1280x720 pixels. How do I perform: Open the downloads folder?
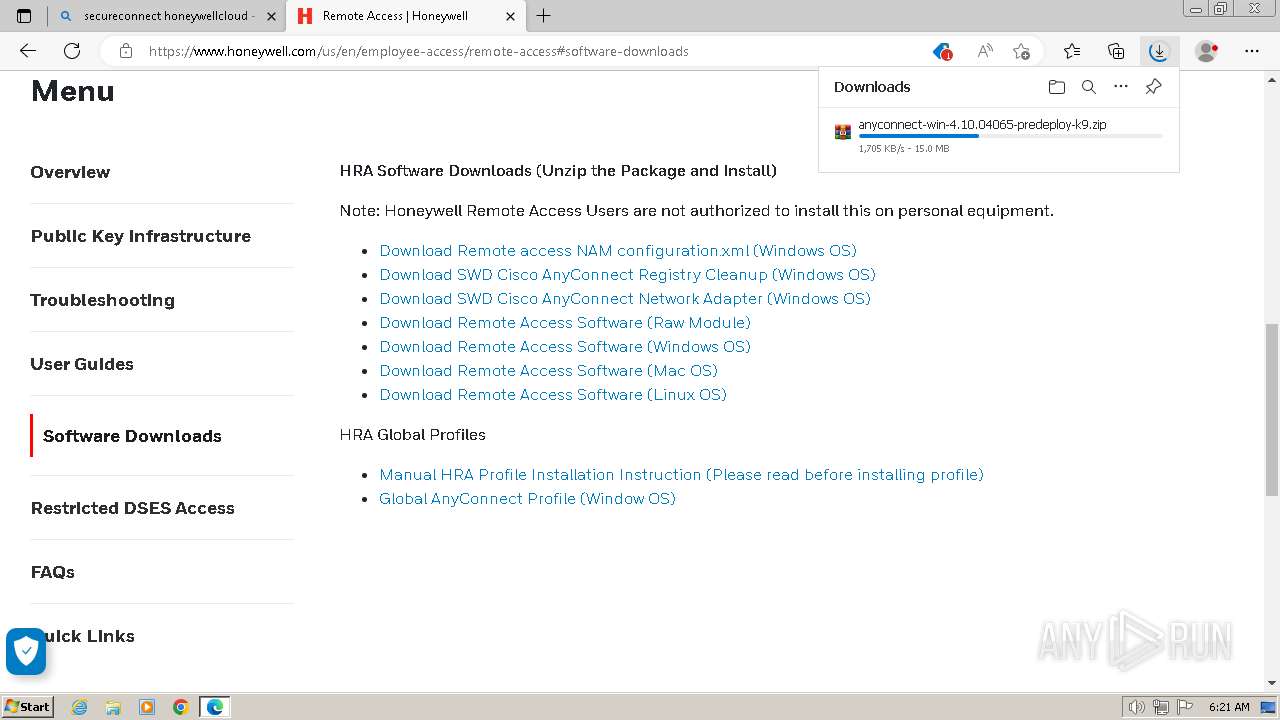click(x=1057, y=87)
